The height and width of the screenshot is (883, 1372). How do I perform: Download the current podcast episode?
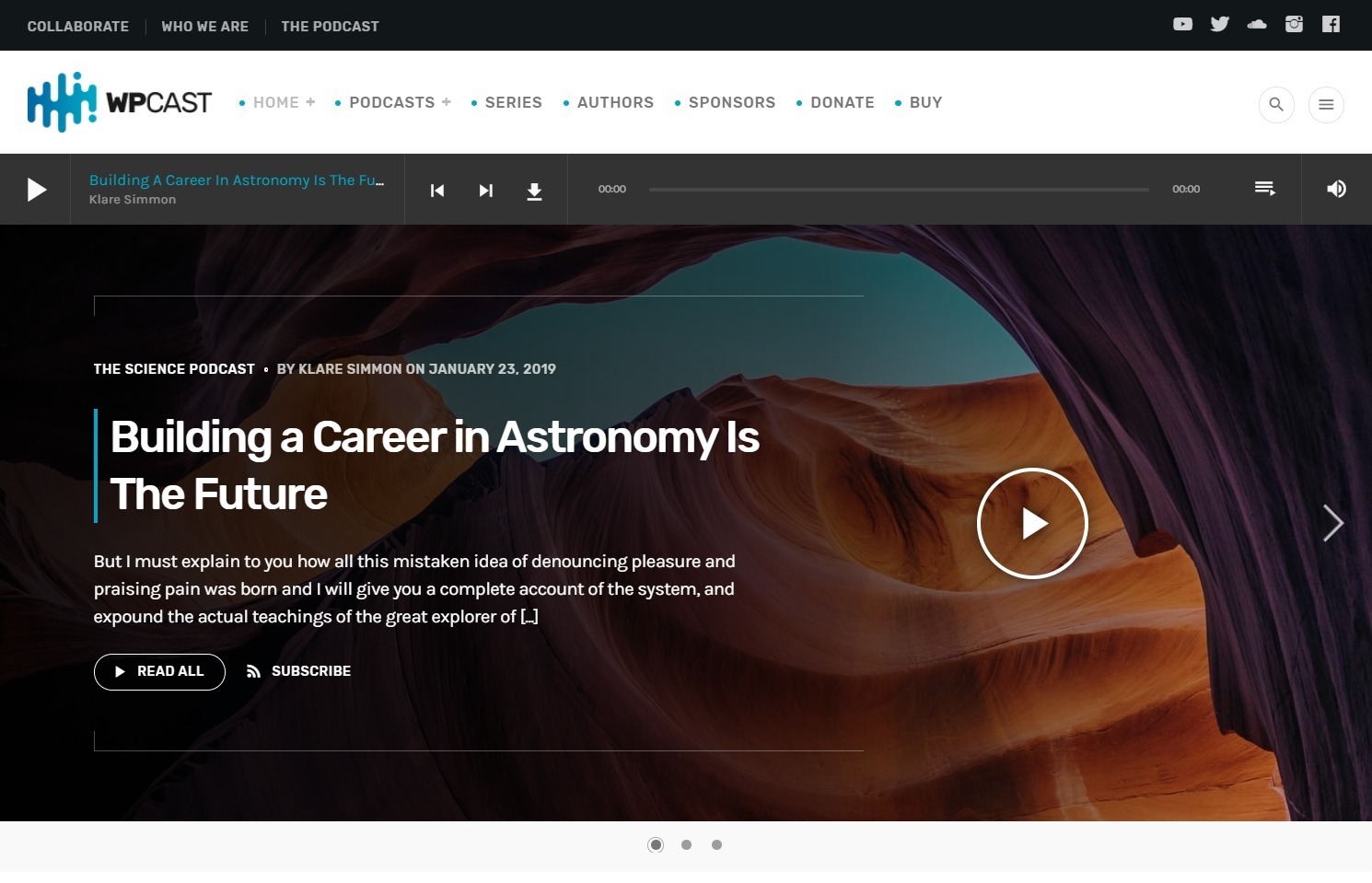(x=534, y=191)
